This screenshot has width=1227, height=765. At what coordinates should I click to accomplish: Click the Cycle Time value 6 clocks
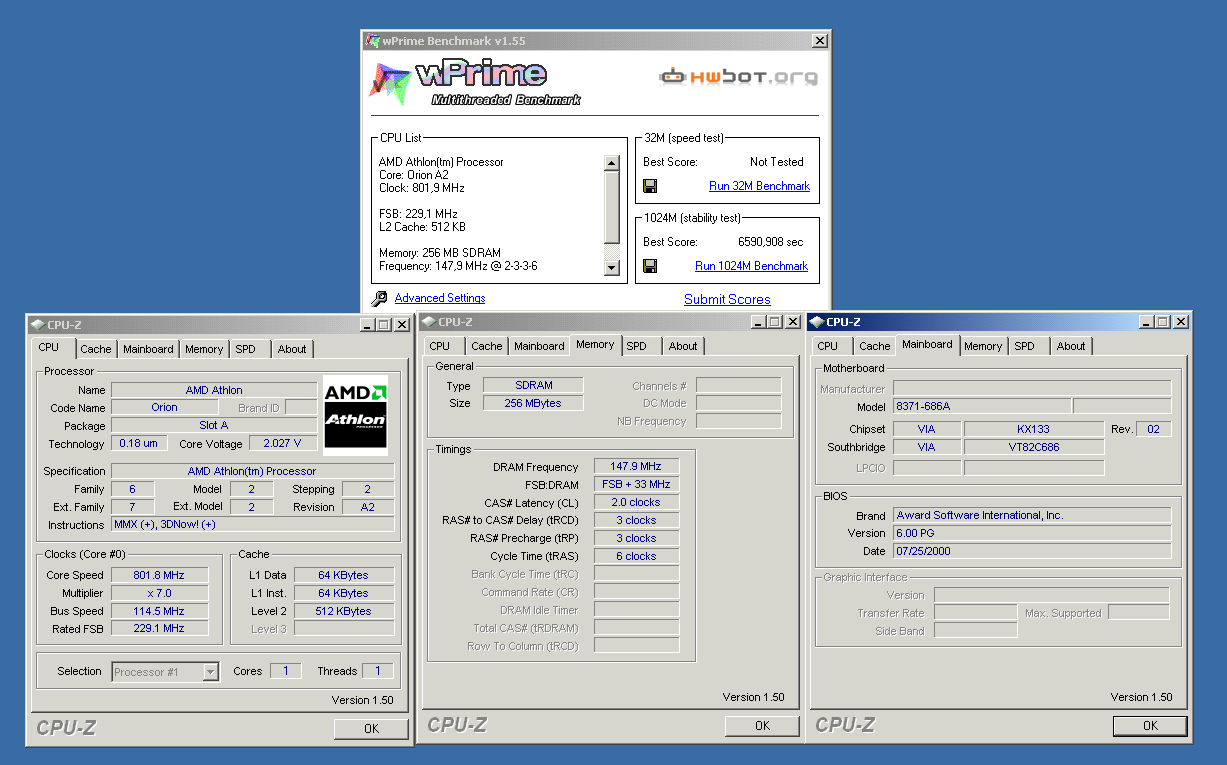click(x=636, y=556)
